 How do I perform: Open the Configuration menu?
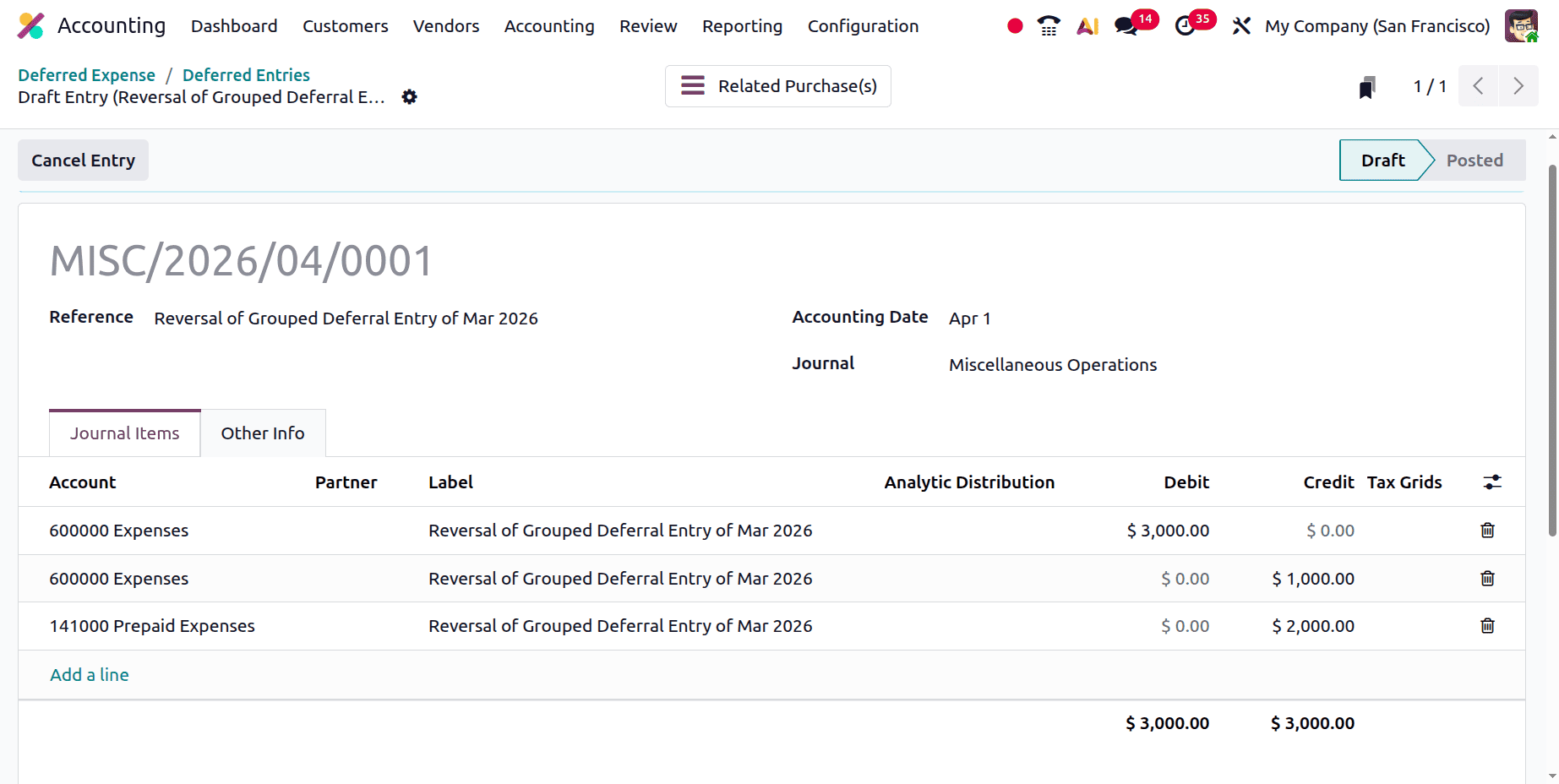click(863, 26)
